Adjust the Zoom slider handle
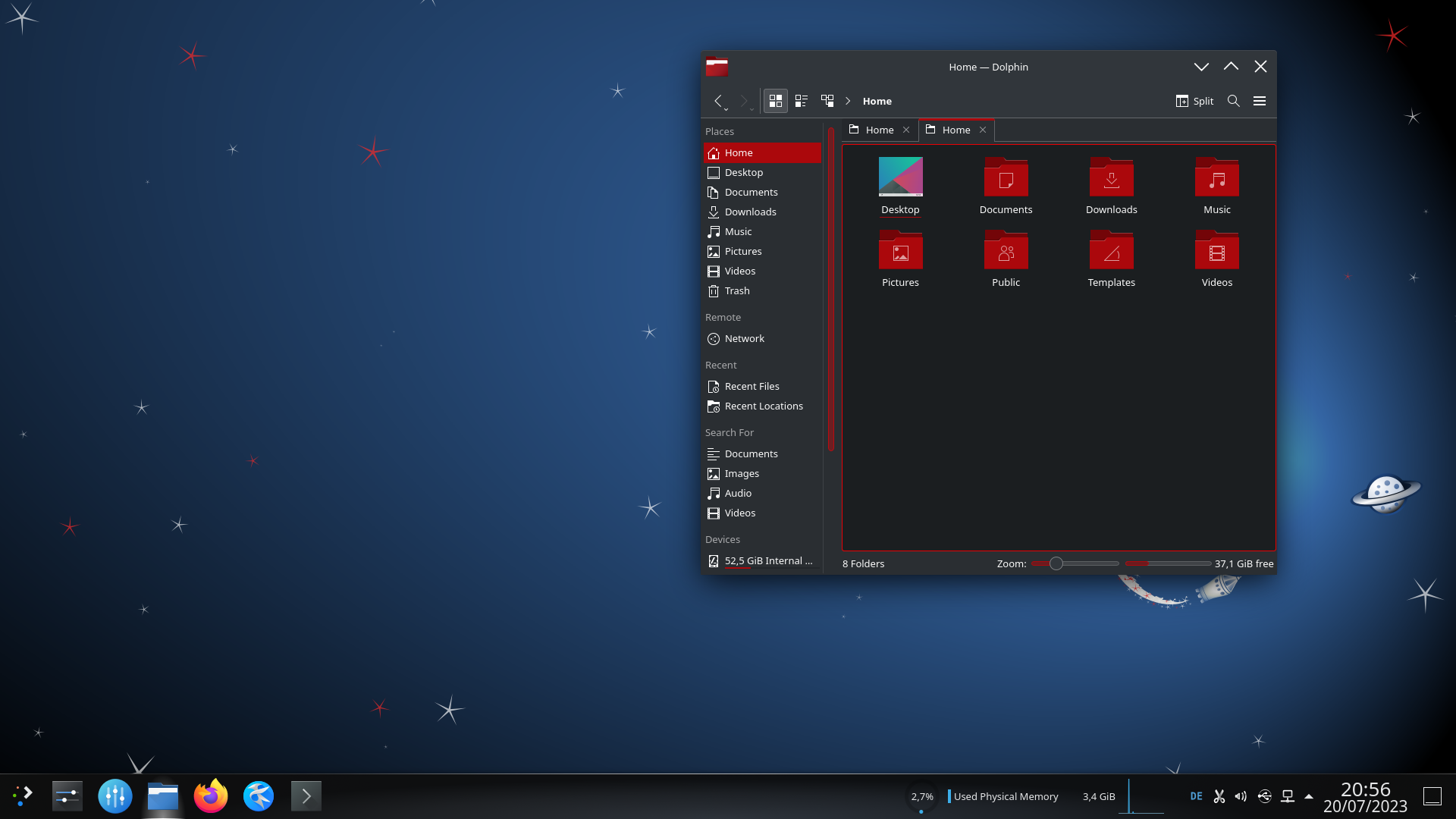 (x=1056, y=563)
